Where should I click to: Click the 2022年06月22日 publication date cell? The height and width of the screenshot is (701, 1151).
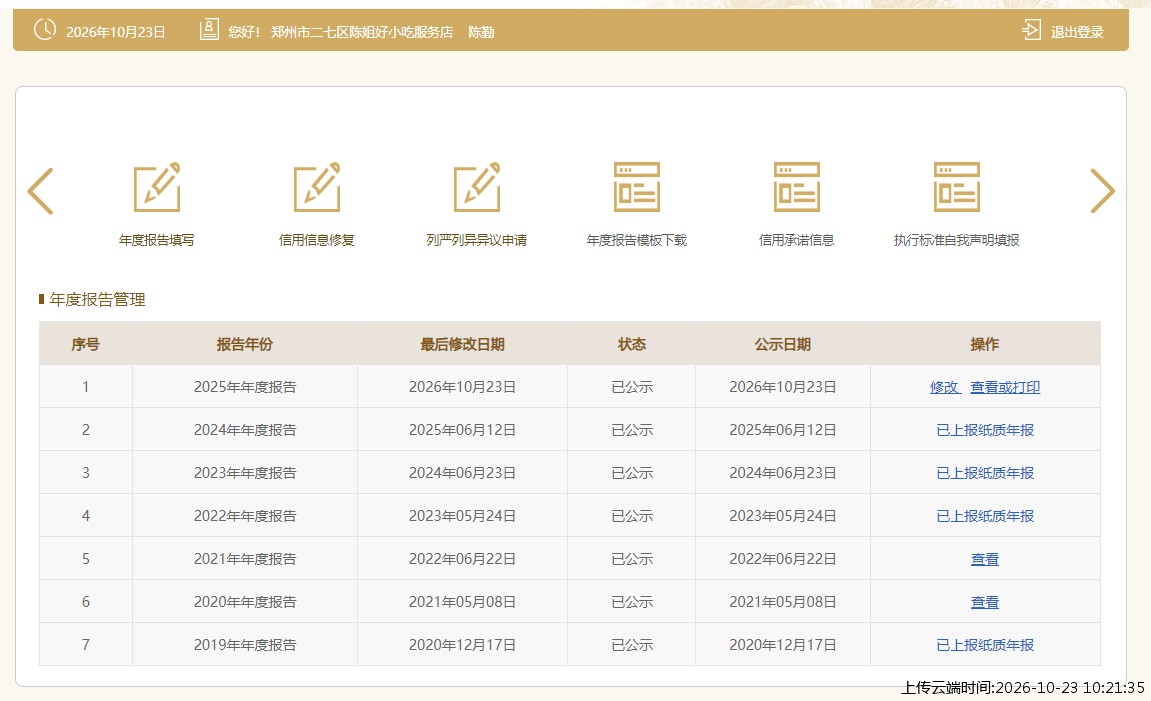[783, 559]
